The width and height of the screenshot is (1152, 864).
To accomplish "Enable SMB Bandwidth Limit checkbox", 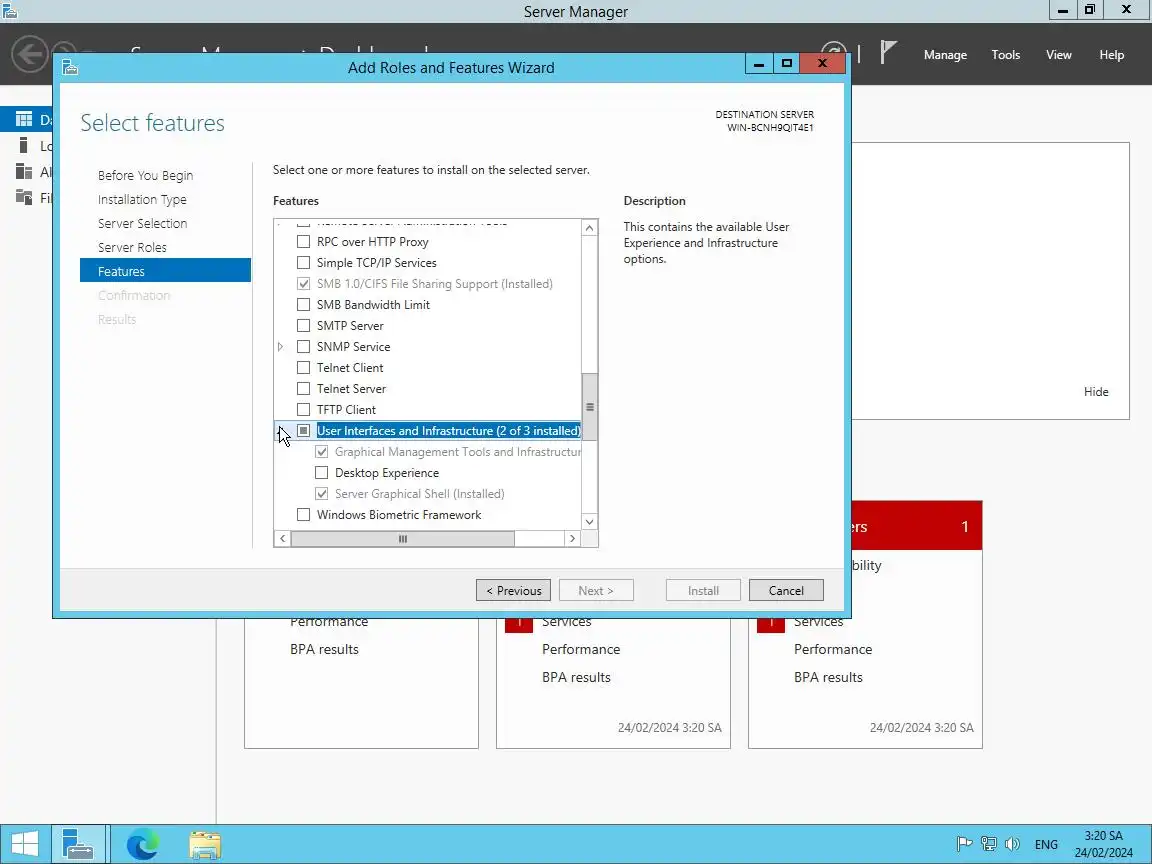I will coord(303,304).
